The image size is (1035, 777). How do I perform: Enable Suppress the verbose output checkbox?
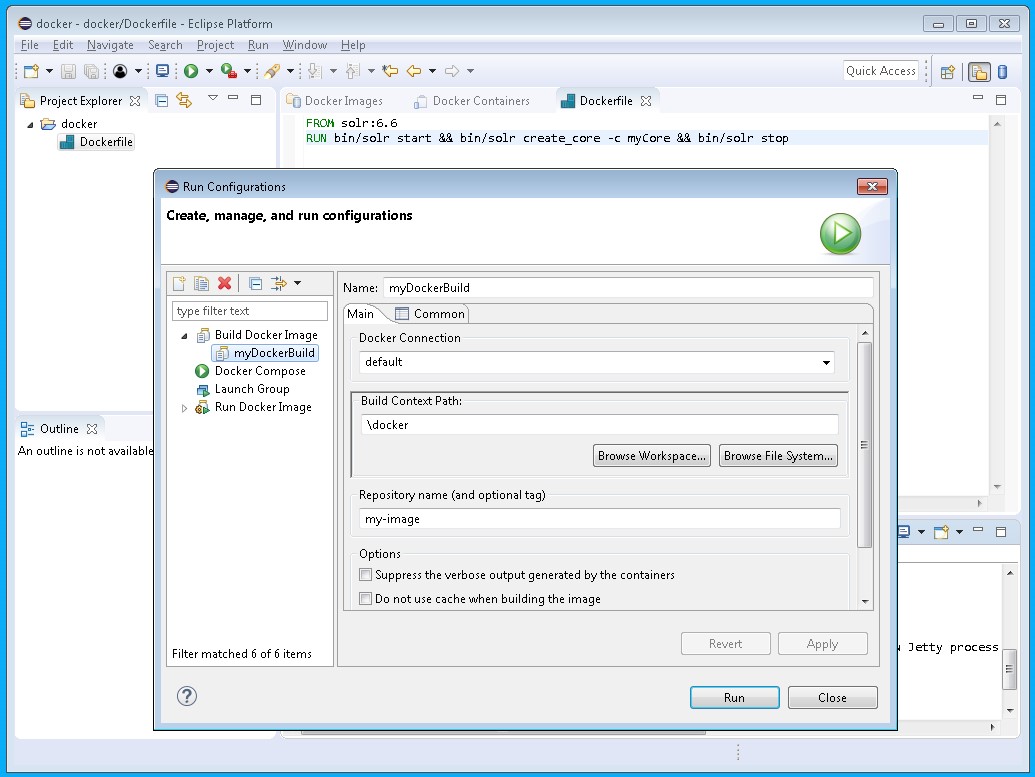tap(366, 575)
